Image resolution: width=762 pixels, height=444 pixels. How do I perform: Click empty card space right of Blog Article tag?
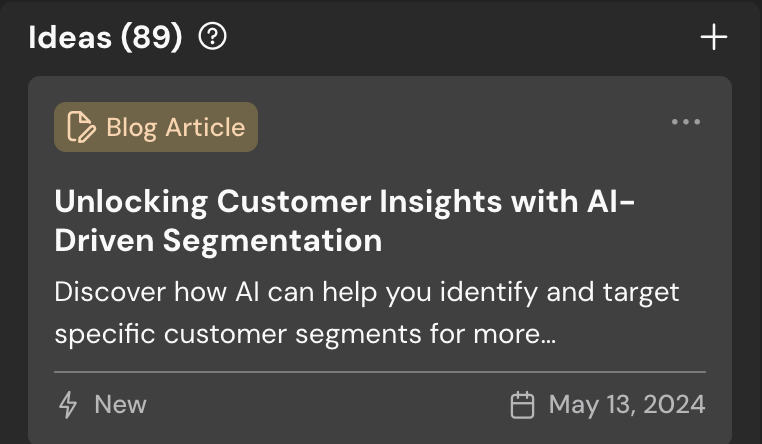tap(460, 127)
